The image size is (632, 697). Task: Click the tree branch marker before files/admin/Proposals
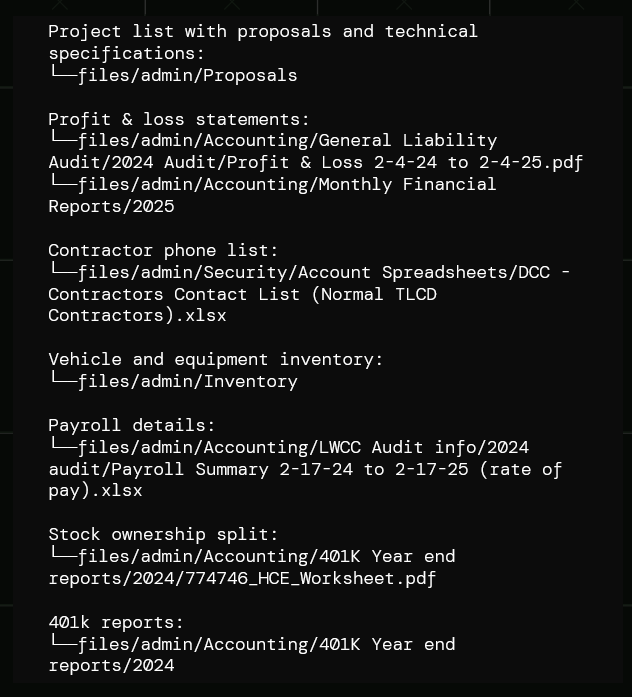62,75
